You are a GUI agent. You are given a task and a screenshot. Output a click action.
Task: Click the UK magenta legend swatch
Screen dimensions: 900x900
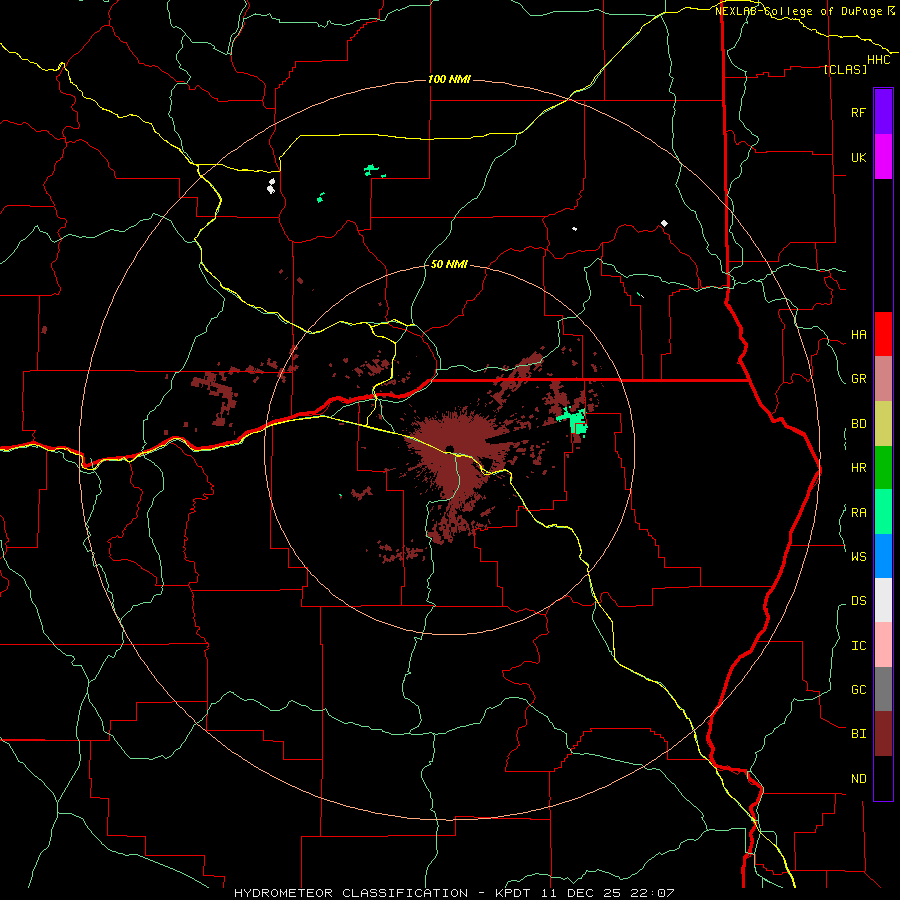pyautogui.click(x=883, y=157)
